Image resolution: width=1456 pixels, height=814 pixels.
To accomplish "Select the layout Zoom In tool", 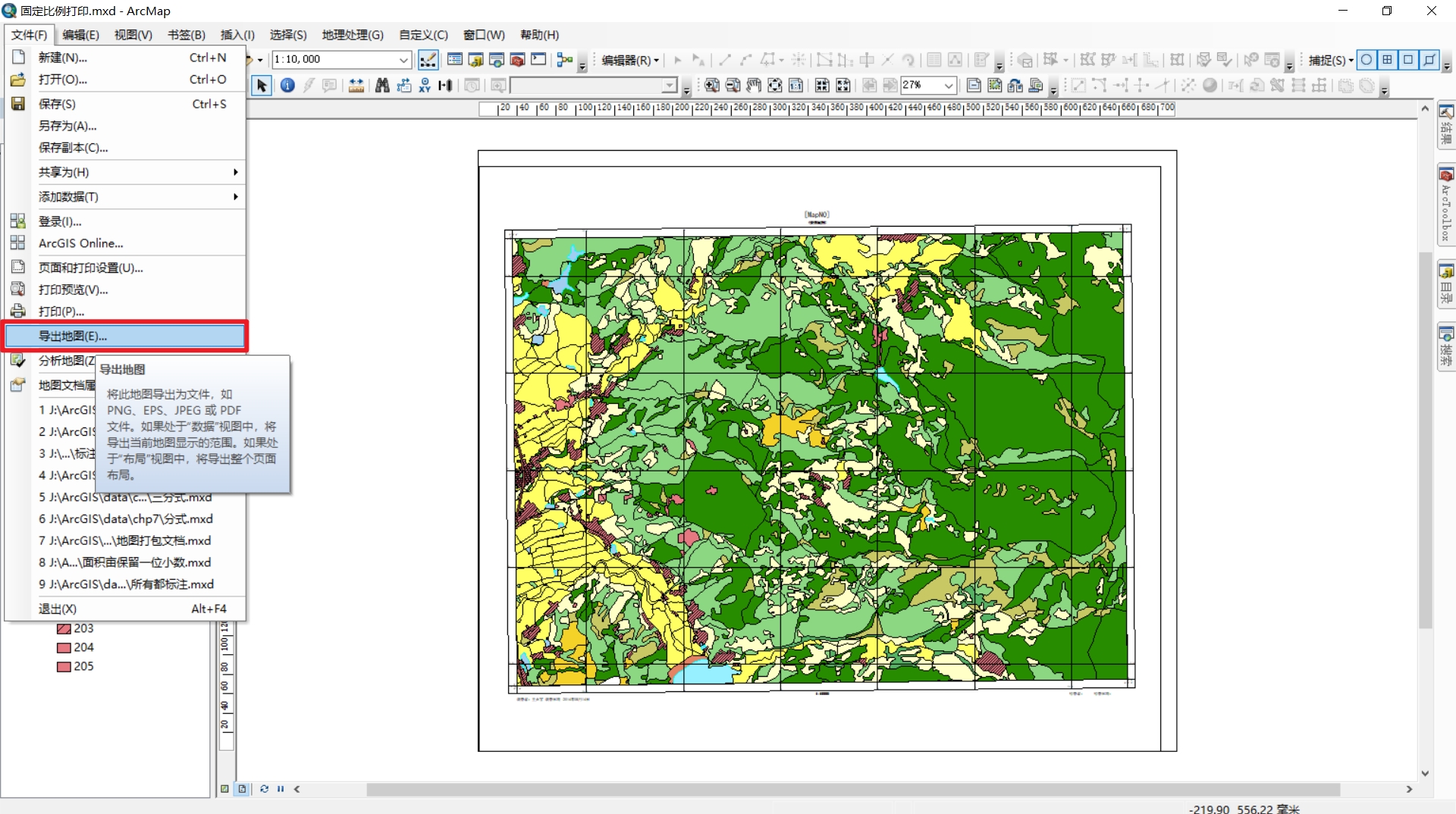I will 711,86.
